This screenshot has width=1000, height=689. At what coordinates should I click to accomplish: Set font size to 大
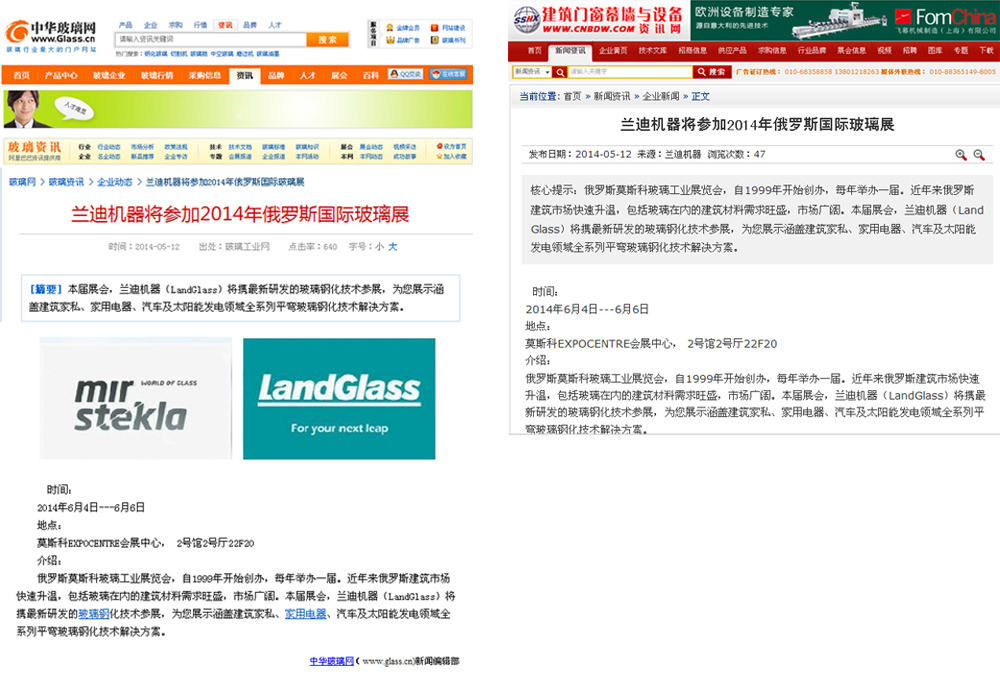[x=392, y=246]
